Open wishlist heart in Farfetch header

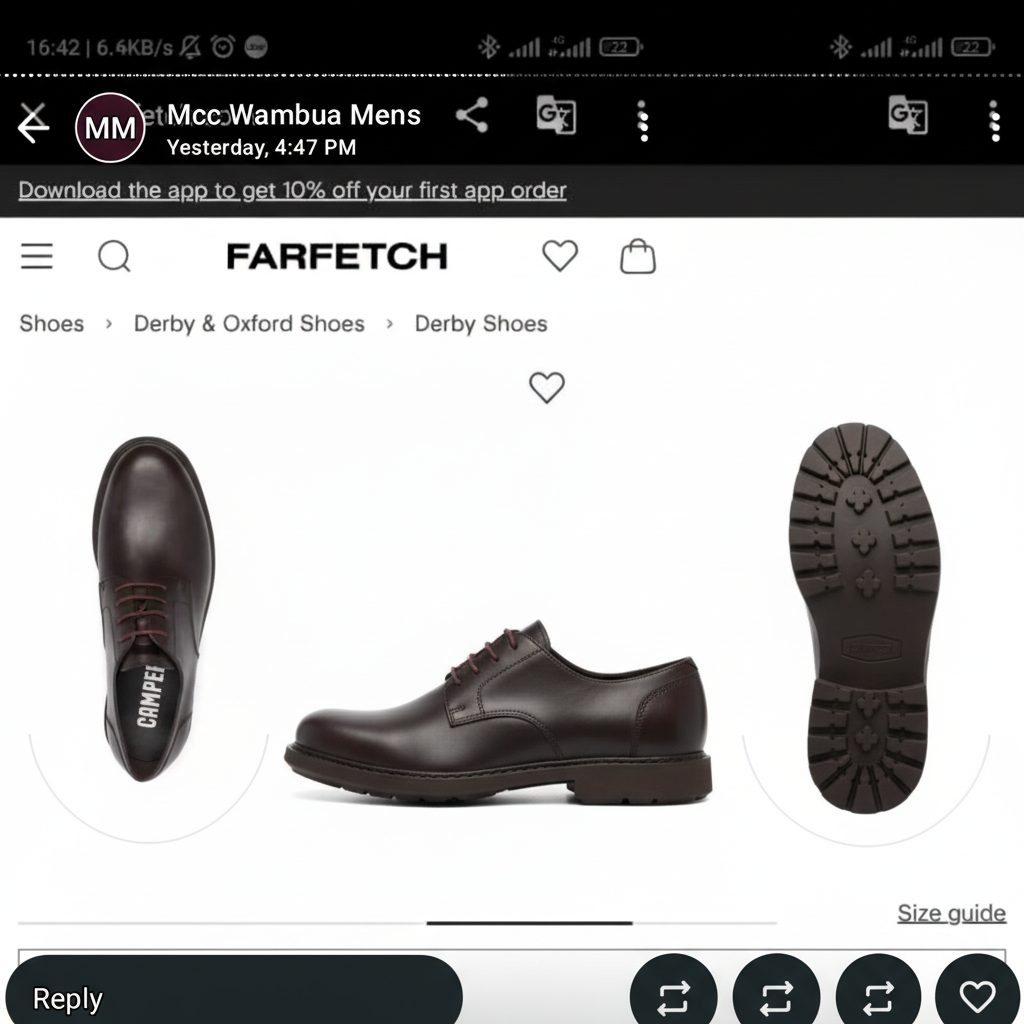pos(560,255)
